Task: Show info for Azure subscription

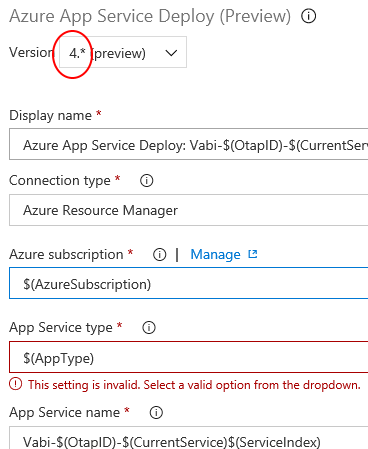Action: 160,255
